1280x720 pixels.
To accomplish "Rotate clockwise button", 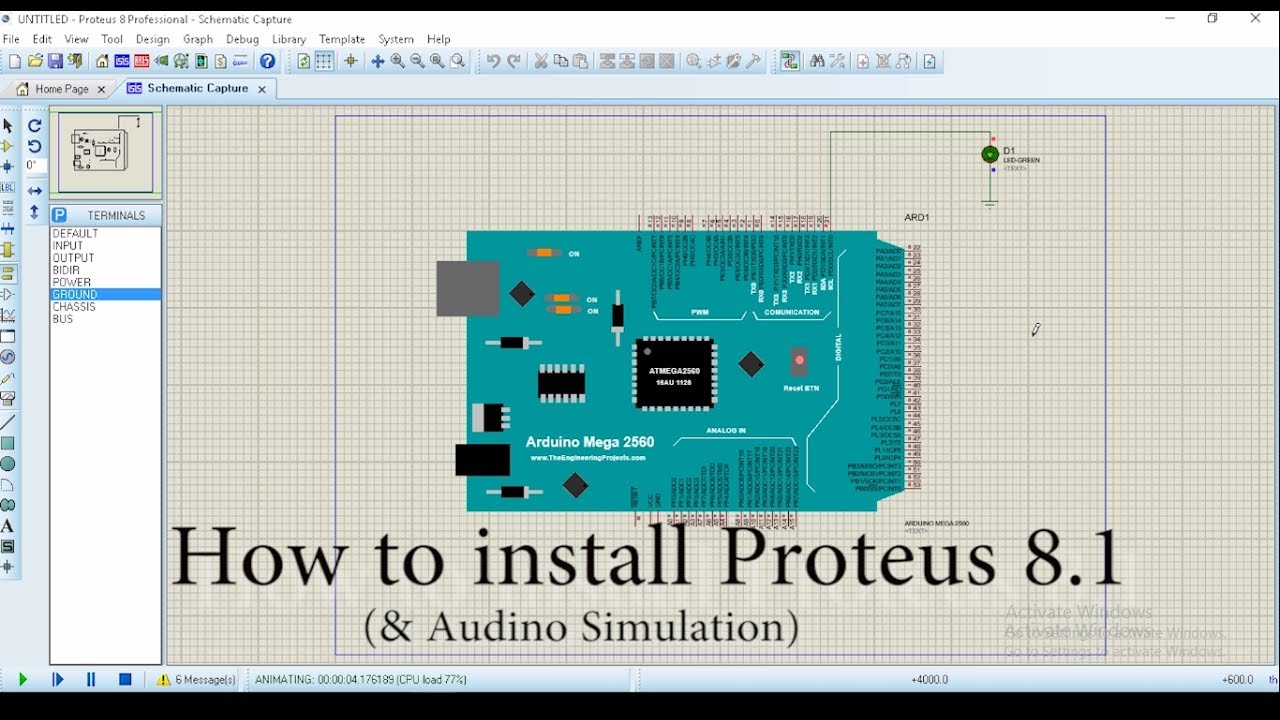I will tap(34, 126).
